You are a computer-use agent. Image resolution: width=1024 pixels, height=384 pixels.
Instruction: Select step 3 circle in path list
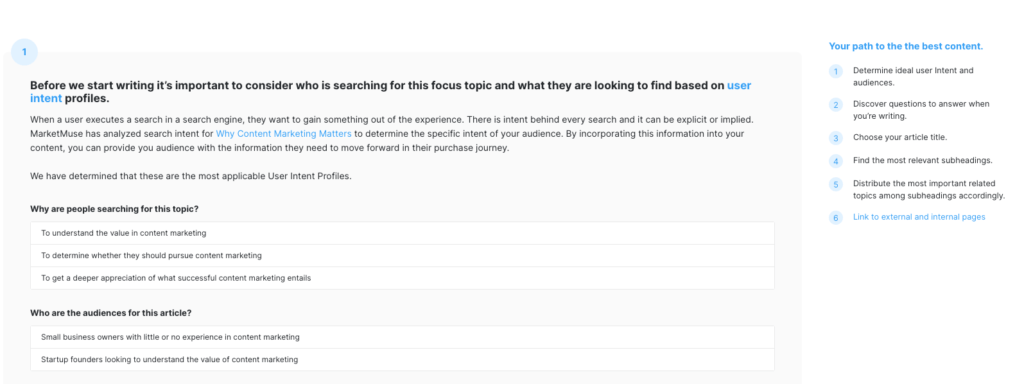click(836, 138)
